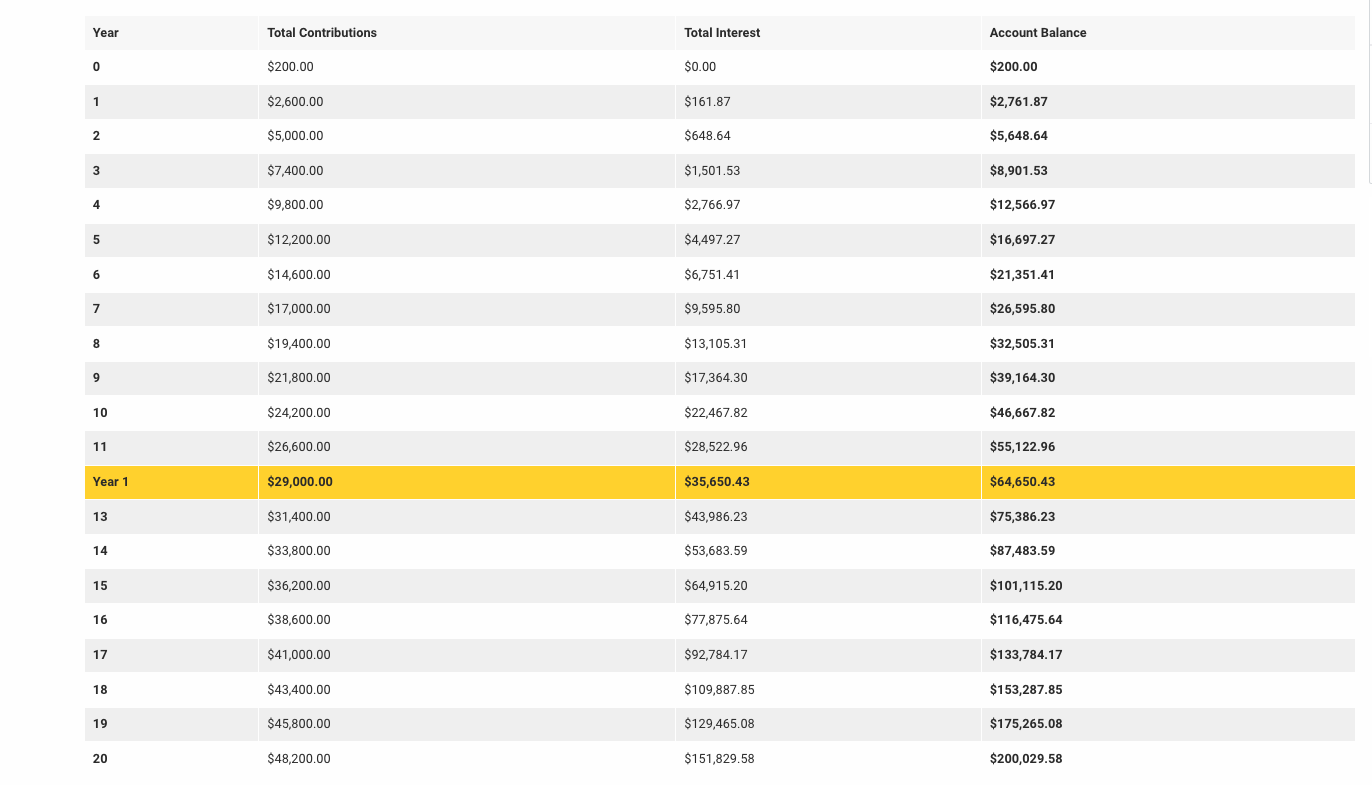Image resolution: width=1372 pixels, height=785 pixels.
Task: Click interest value $1,501.53
Action: (712, 171)
